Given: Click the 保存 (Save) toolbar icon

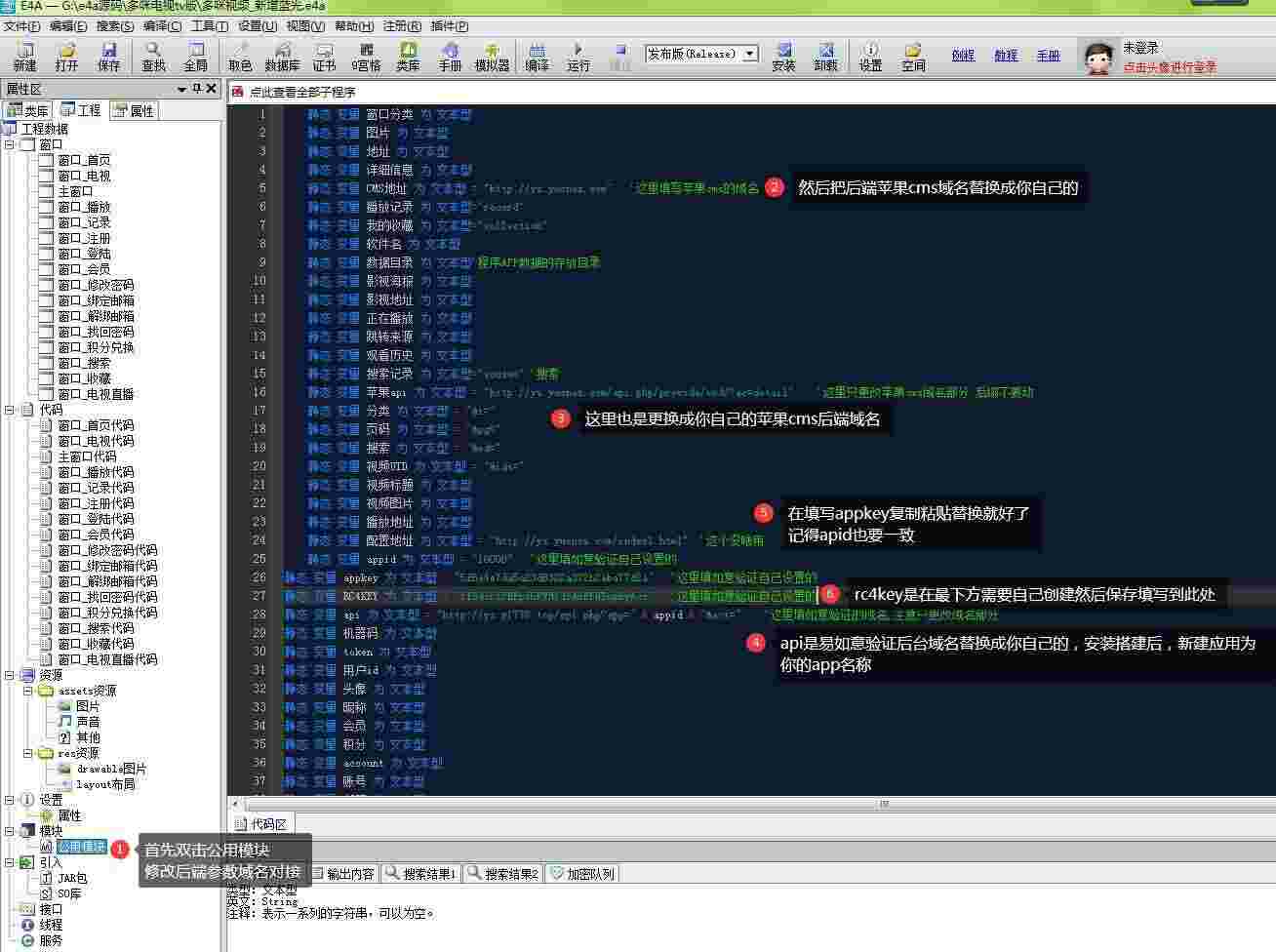Looking at the screenshot, I should (x=108, y=56).
